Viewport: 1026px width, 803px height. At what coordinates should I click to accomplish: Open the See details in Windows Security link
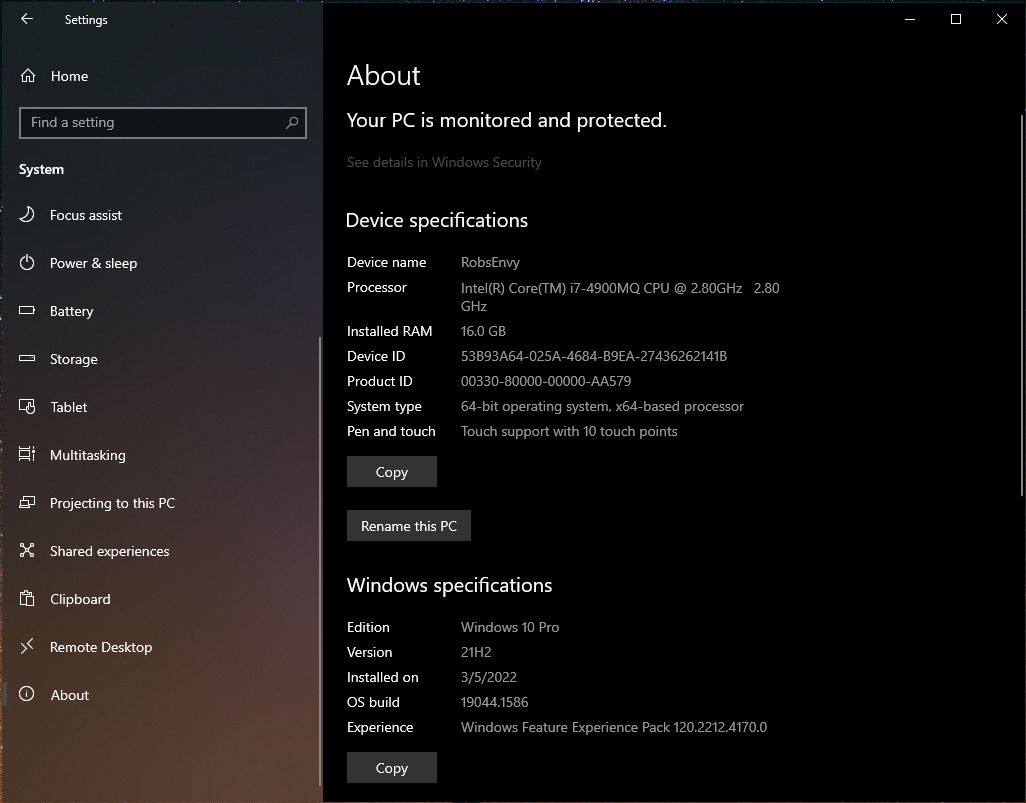[444, 162]
